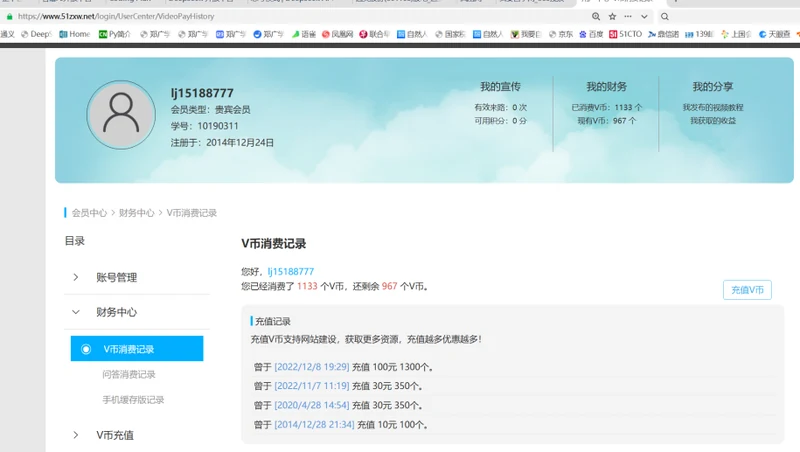Click 已消费V币: 1133 个 in banner

pyautogui.click(x=607, y=107)
